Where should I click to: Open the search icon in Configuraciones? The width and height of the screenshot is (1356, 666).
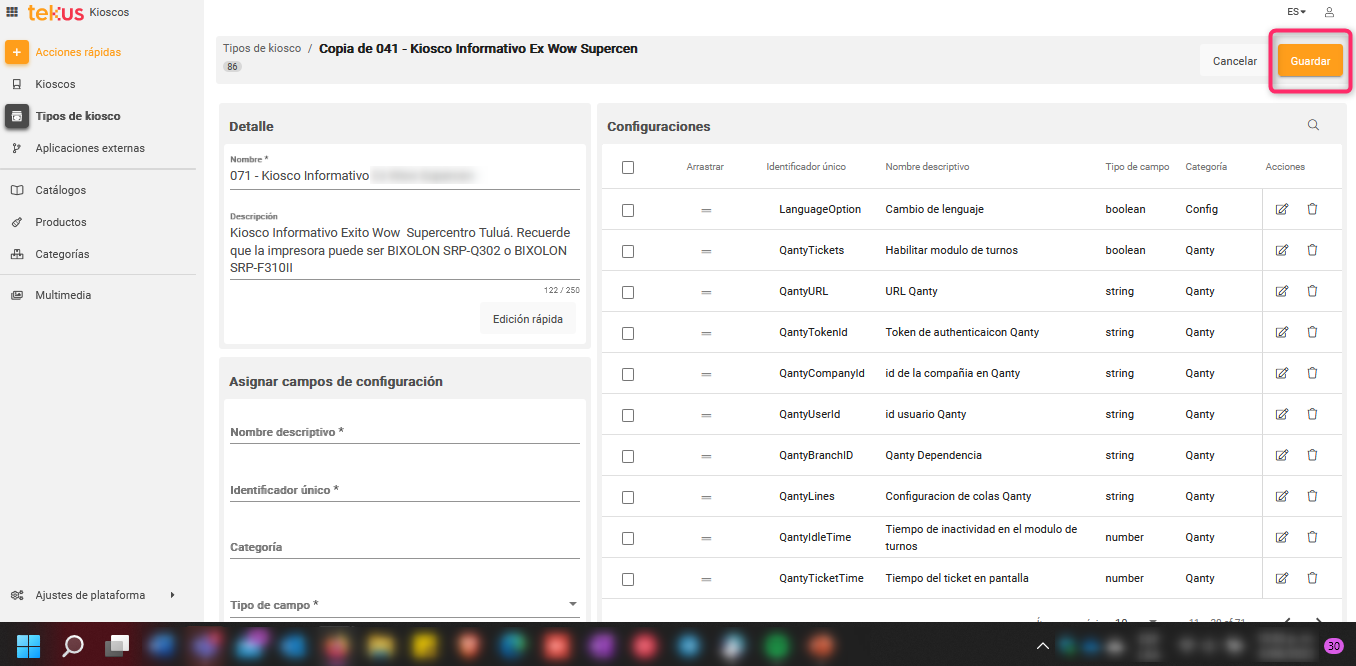point(1313,125)
